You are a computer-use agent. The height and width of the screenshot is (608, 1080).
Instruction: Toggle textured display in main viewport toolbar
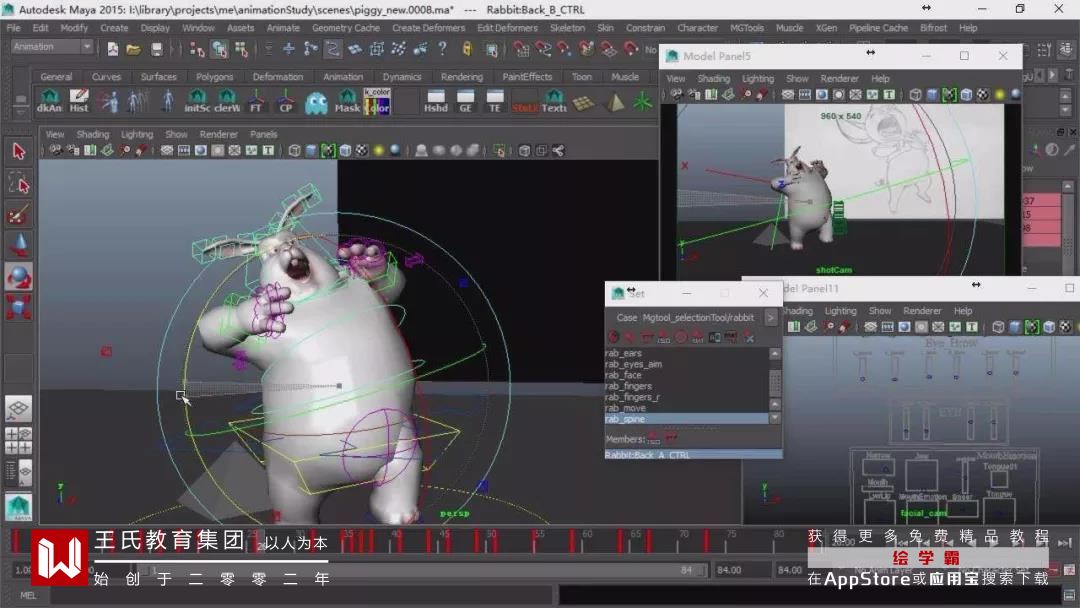(x=362, y=150)
